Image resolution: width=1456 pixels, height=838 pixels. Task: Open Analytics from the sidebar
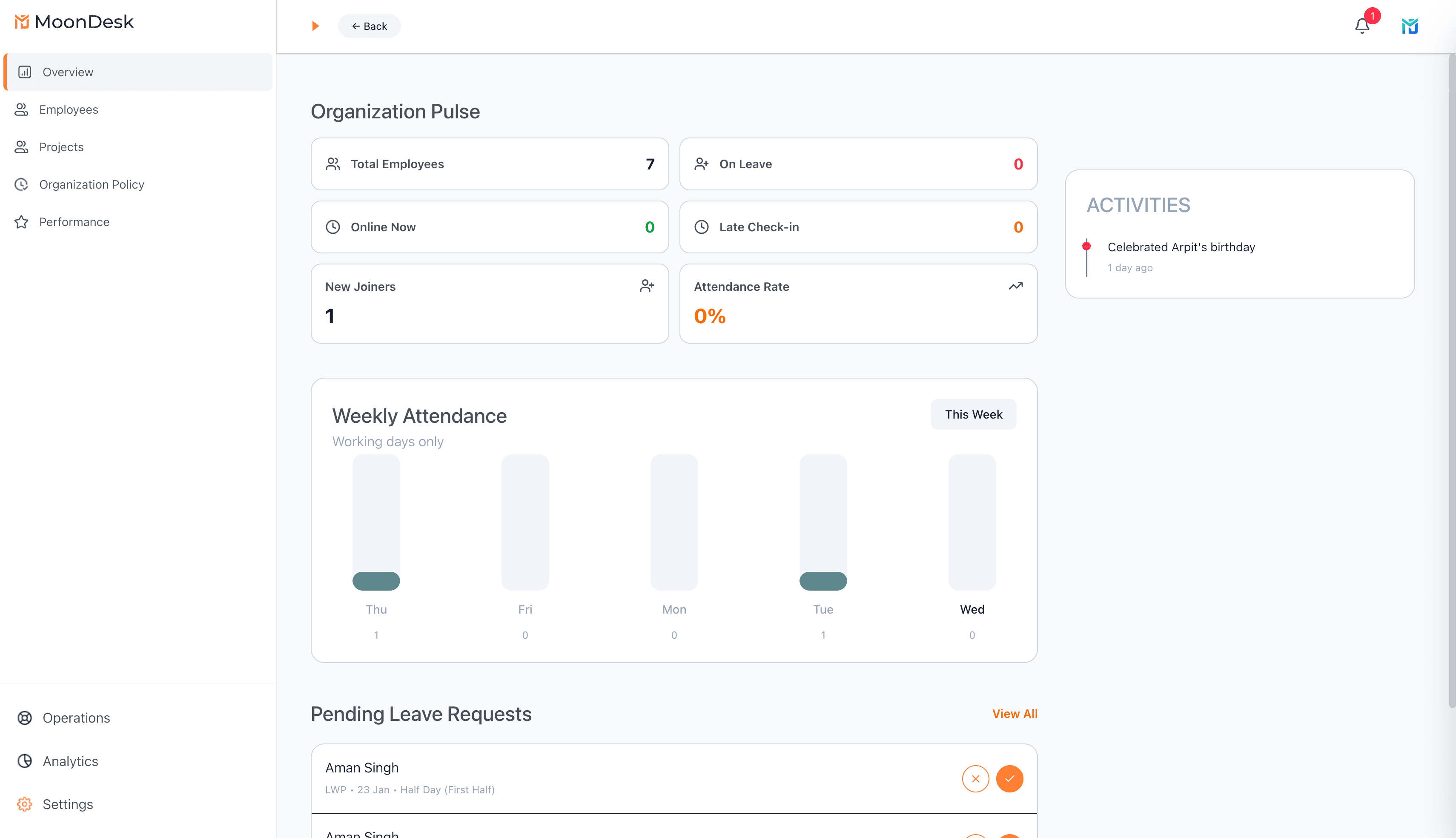pos(138,761)
